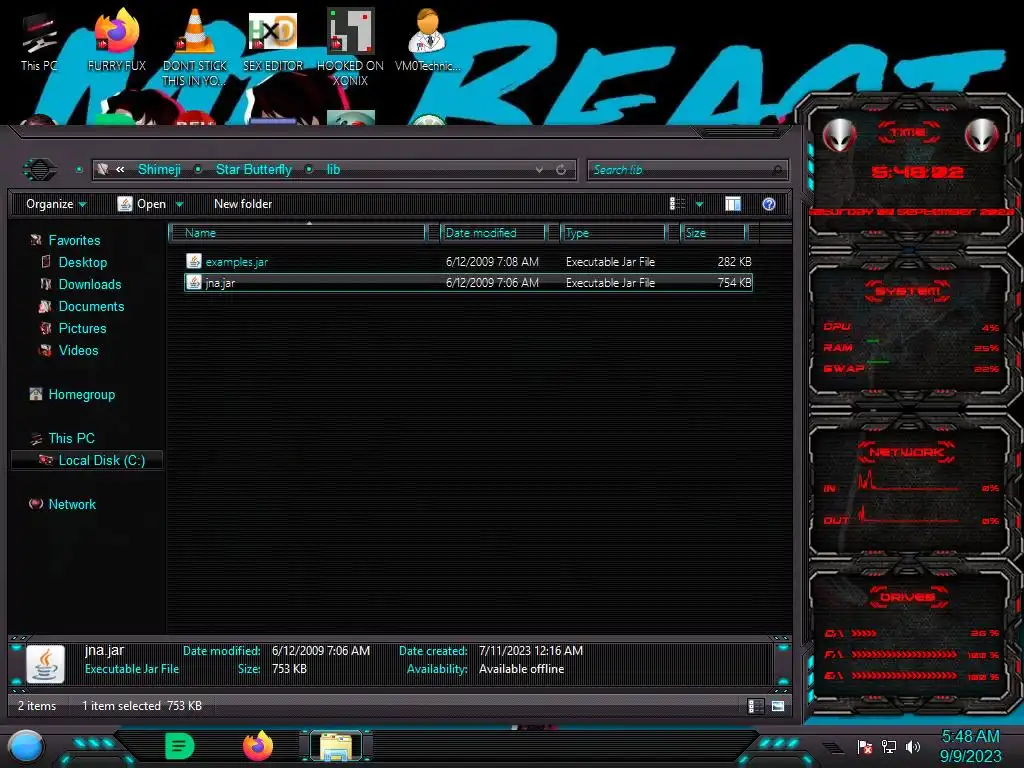Click the refresh button in address bar
Viewport: 1024px width, 768px height.
[561, 170]
